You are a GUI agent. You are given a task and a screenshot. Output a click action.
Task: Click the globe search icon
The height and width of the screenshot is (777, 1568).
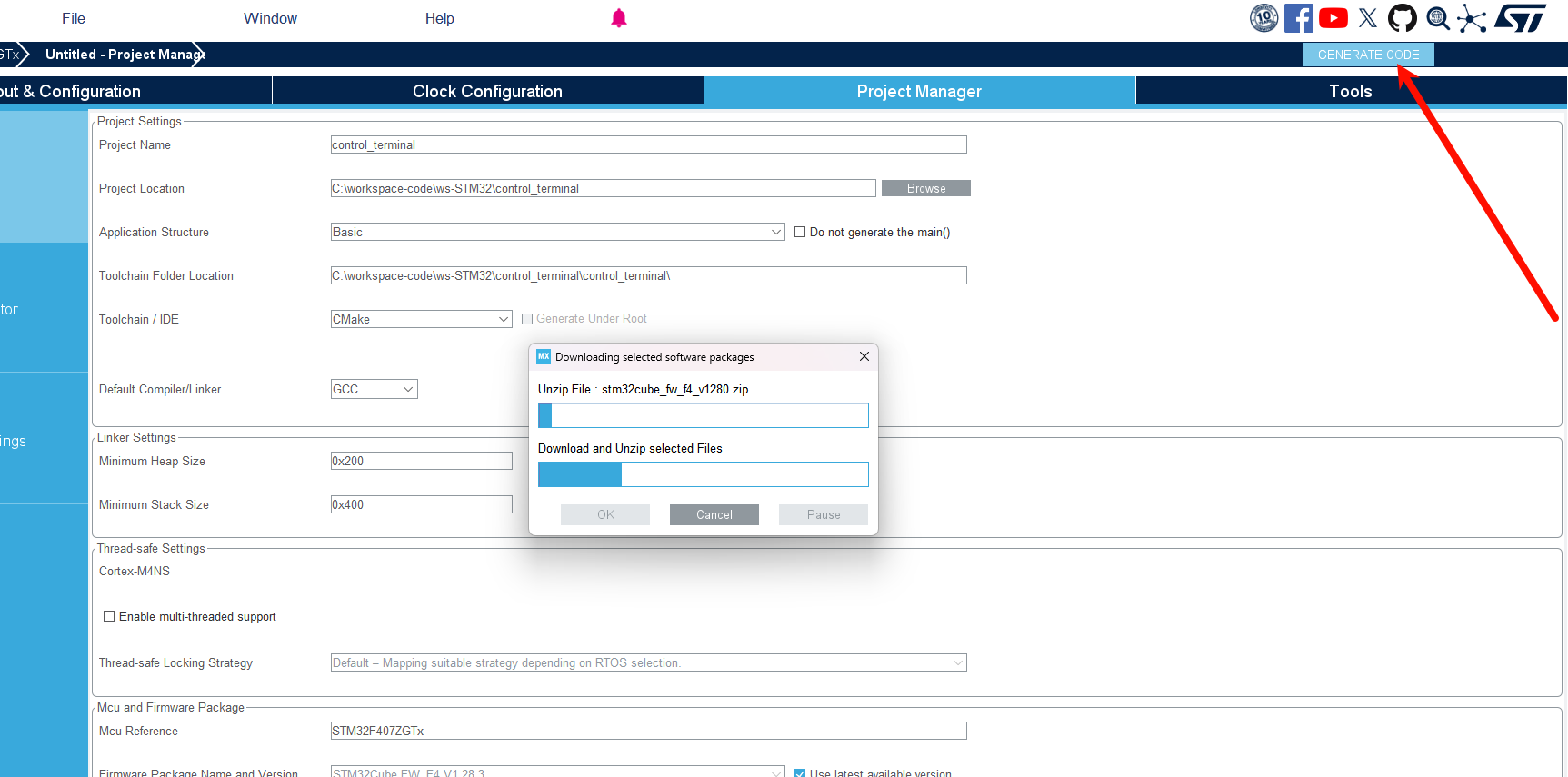(x=1438, y=18)
